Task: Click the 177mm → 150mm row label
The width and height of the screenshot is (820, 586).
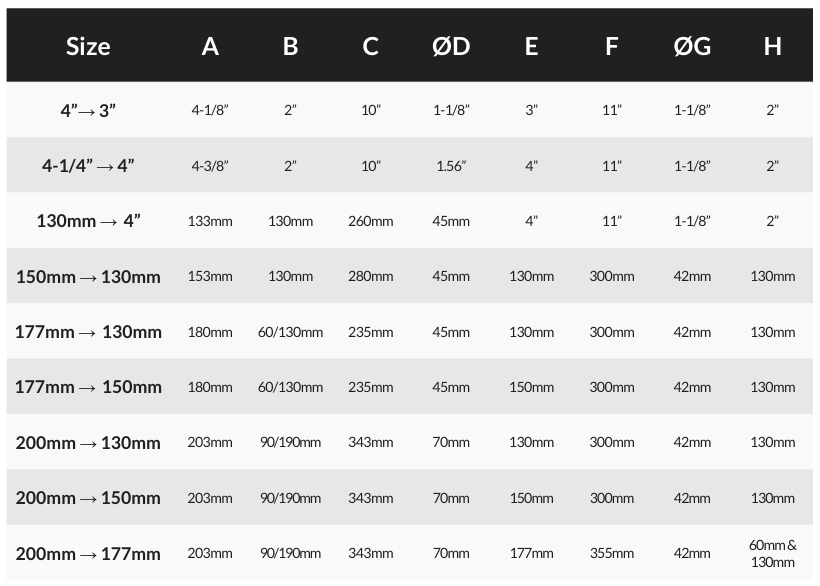Action: coord(88,387)
